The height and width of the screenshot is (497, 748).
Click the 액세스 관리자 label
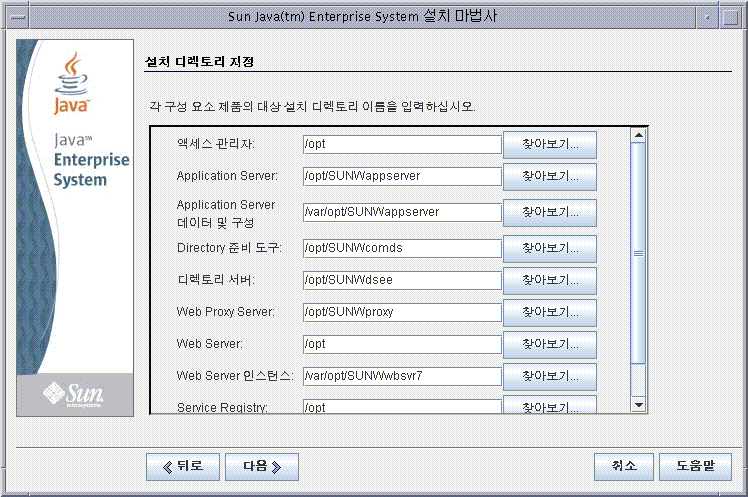tap(216, 144)
